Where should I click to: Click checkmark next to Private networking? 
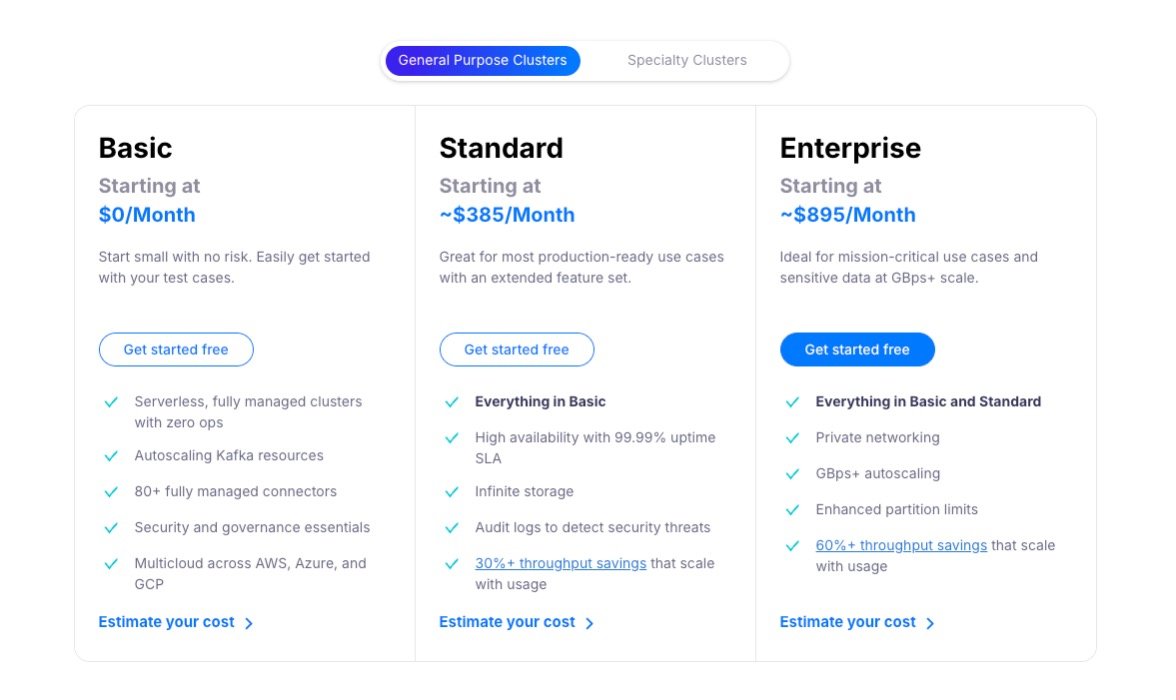pyautogui.click(x=793, y=438)
